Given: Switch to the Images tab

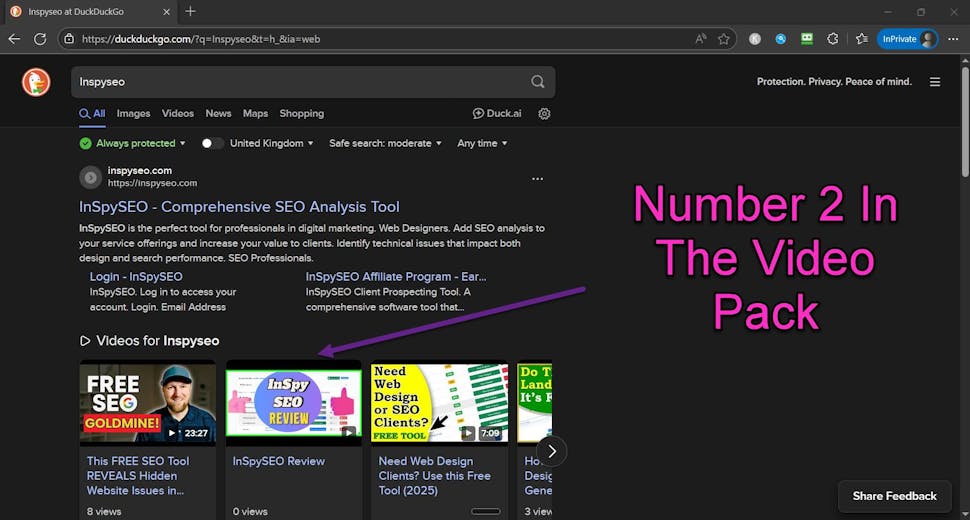Looking at the screenshot, I should click(133, 114).
